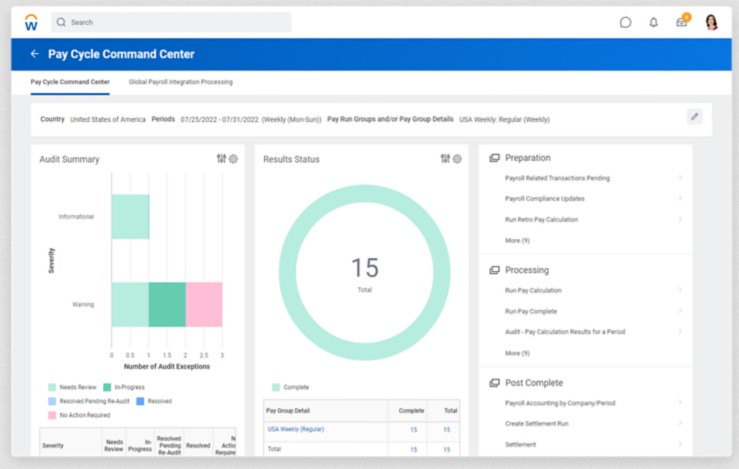Image resolution: width=739 pixels, height=469 pixels.
Task: Open notifications bell icon
Action: click(x=653, y=22)
